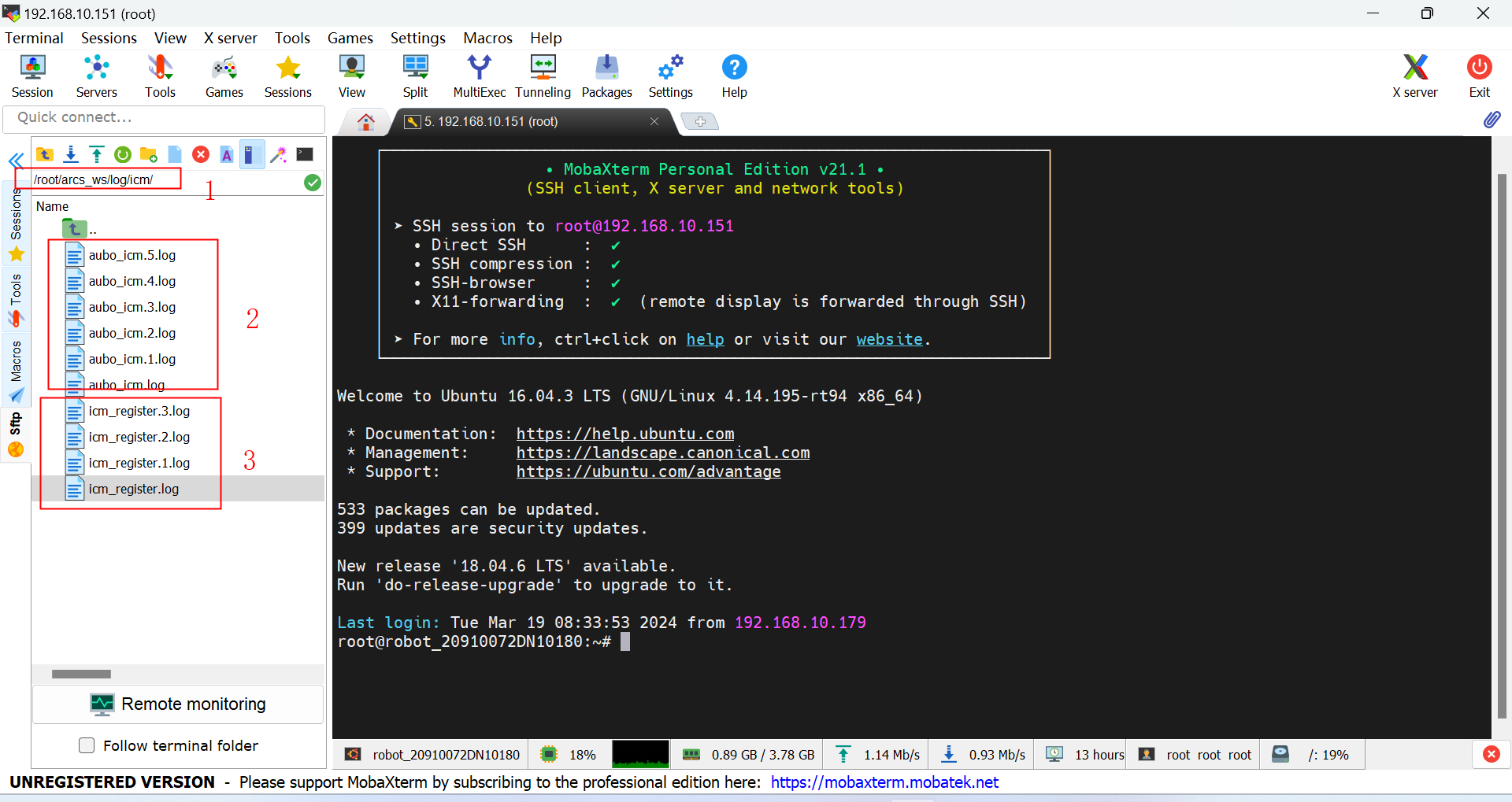Open the X server menu
Screen dimensions: 1512x802
(230, 38)
